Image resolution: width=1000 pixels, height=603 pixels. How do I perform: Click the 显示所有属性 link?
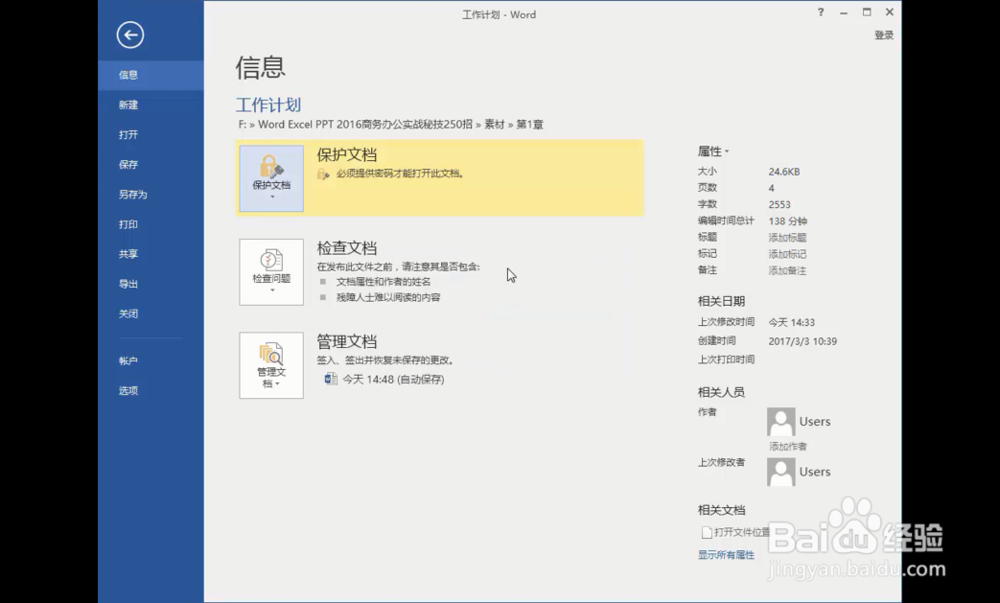pyautogui.click(x=725, y=554)
